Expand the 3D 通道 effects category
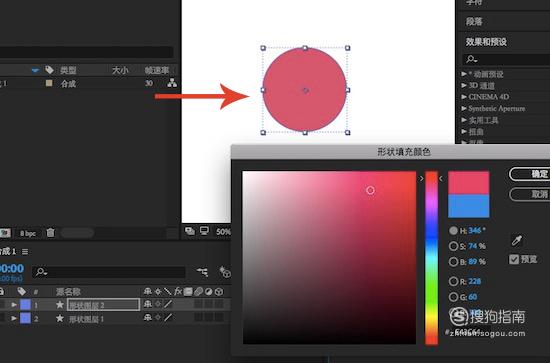This screenshot has height=363, width=550. click(464, 85)
